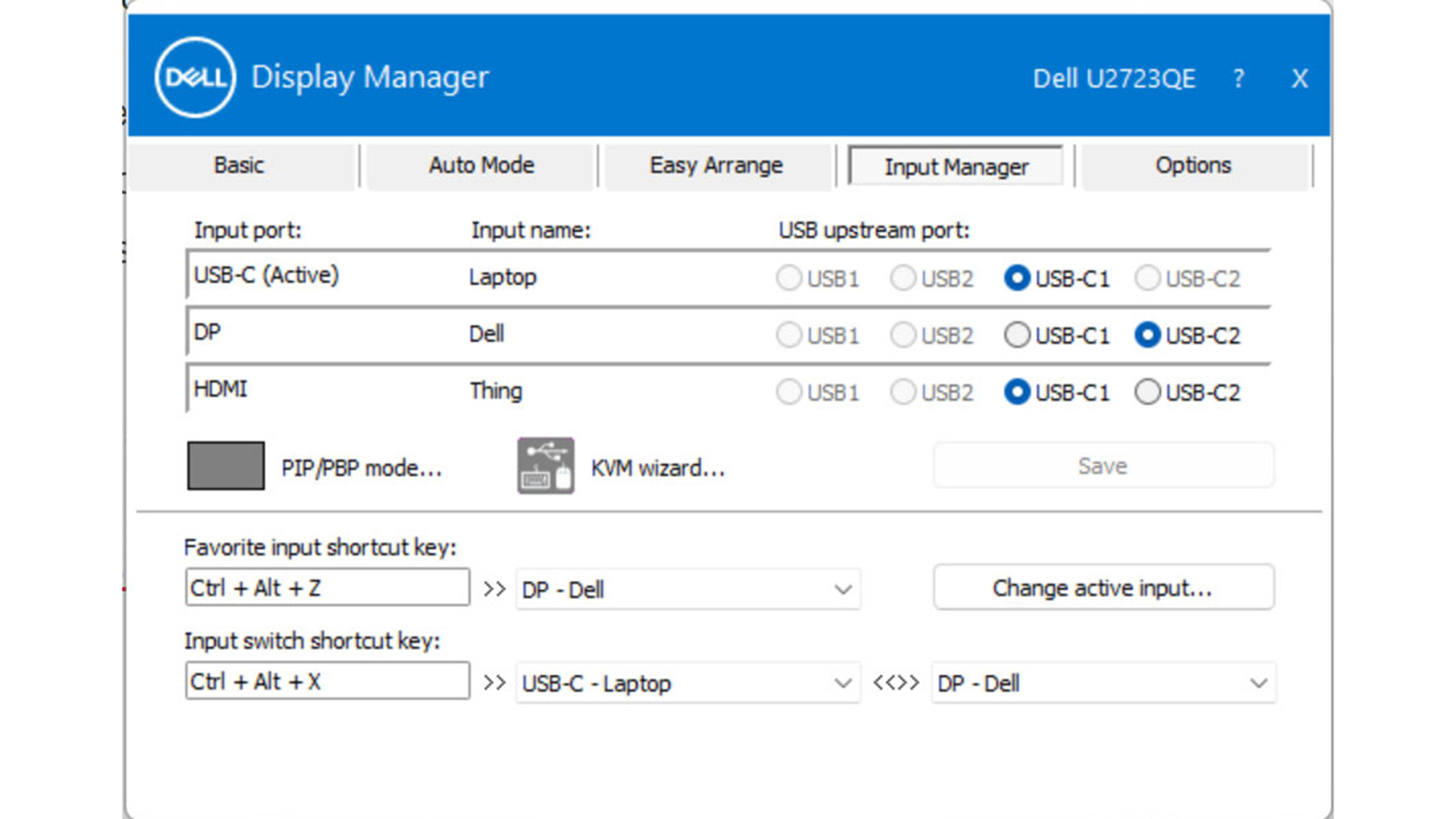Screen dimensions: 1456x819
Task: Click the Thing input name
Action: click(x=496, y=391)
